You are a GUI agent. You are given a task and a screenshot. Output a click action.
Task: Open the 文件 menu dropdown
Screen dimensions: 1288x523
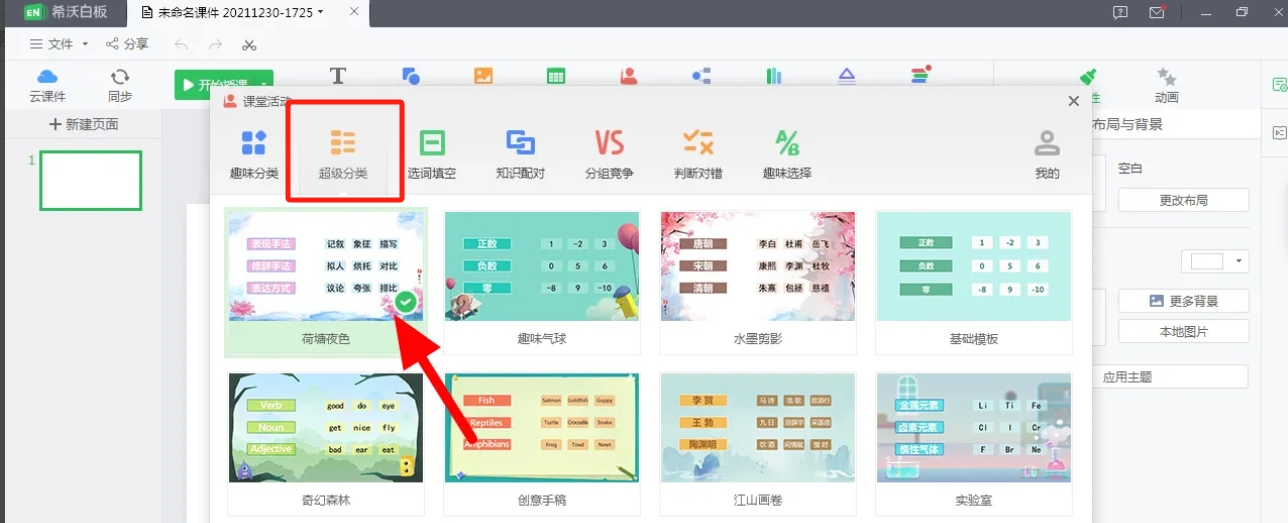tap(59, 44)
